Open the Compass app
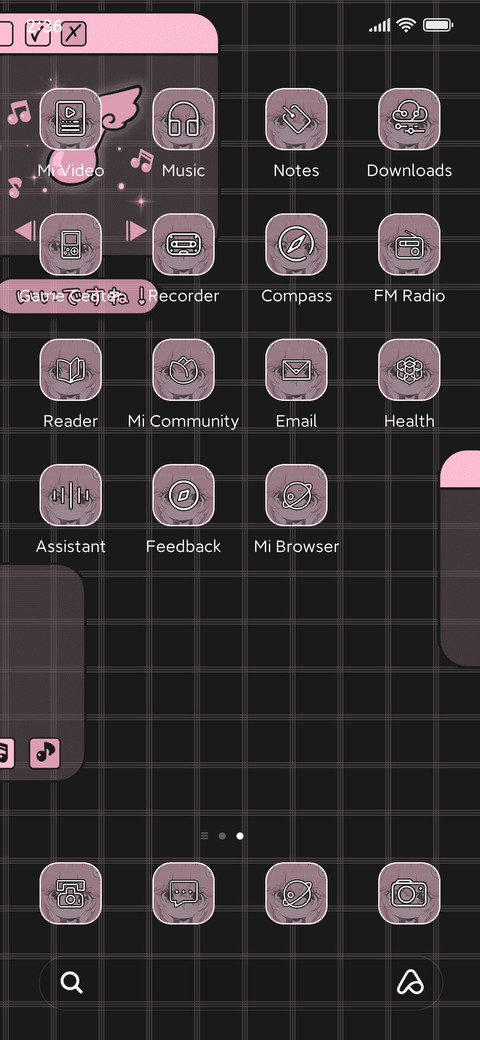 (296, 245)
